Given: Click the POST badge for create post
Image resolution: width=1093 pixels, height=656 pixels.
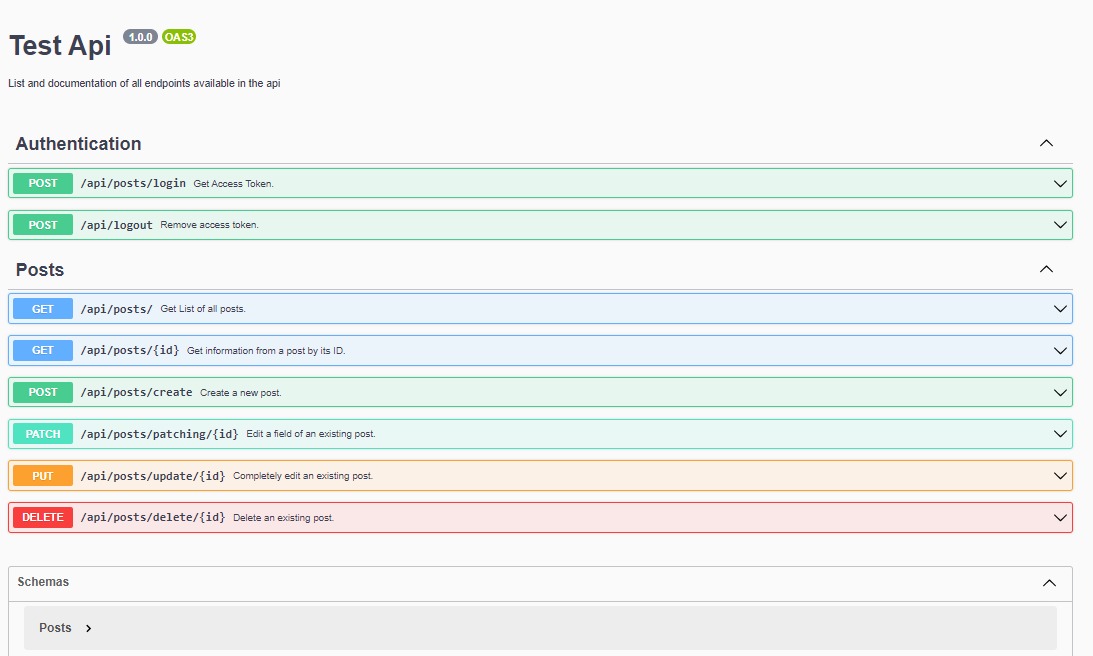Looking at the screenshot, I should (43, 392).
